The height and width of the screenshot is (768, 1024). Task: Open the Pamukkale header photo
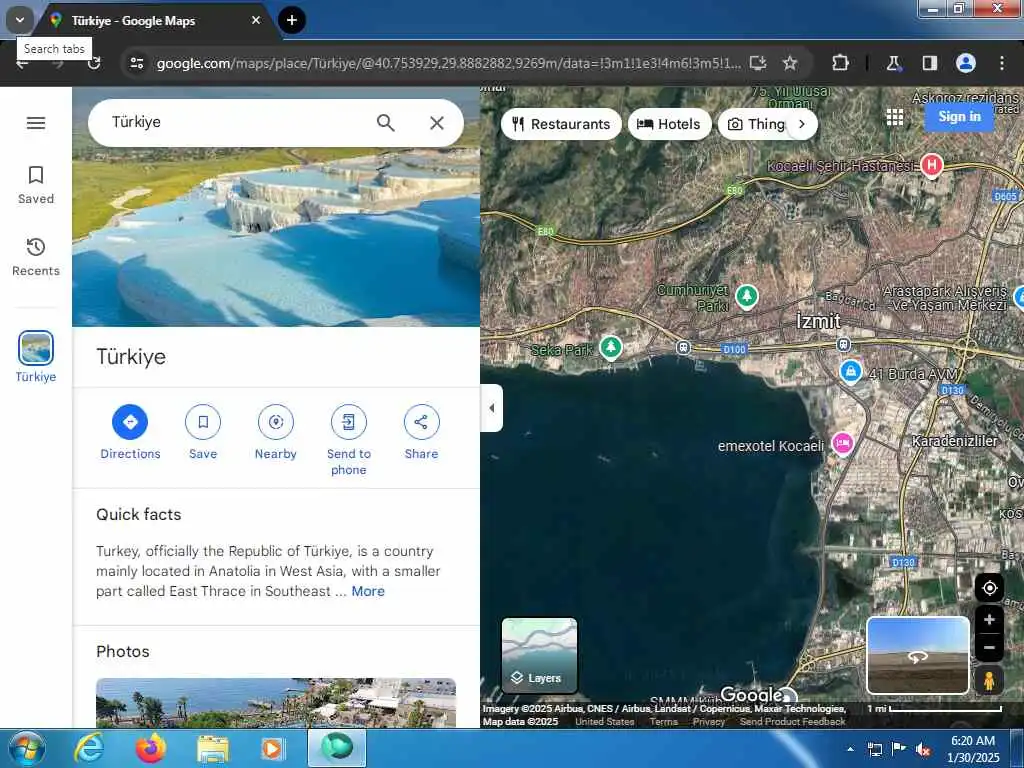(276, 236)
